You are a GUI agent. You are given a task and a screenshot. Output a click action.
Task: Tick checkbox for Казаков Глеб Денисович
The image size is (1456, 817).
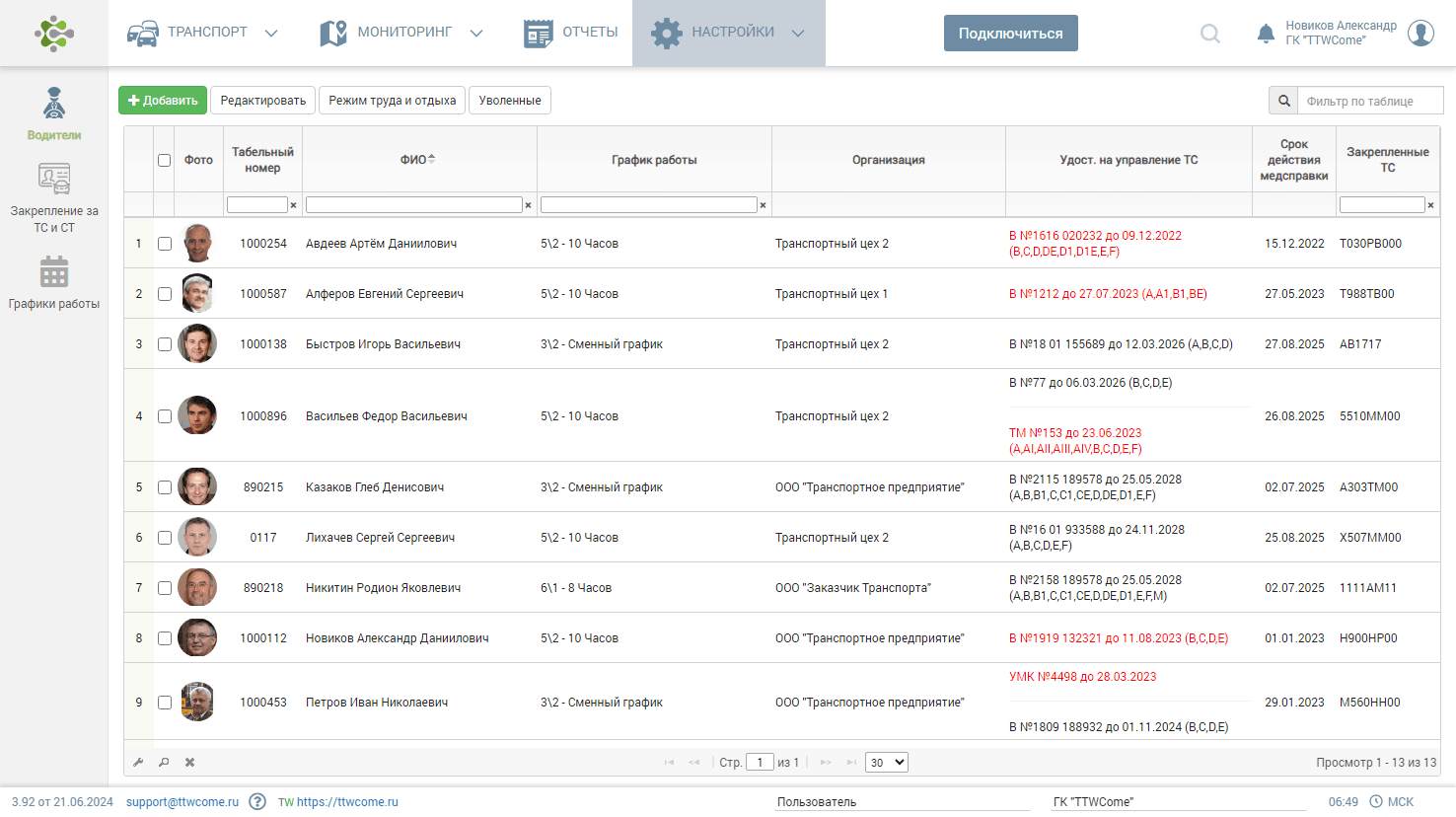165,487
